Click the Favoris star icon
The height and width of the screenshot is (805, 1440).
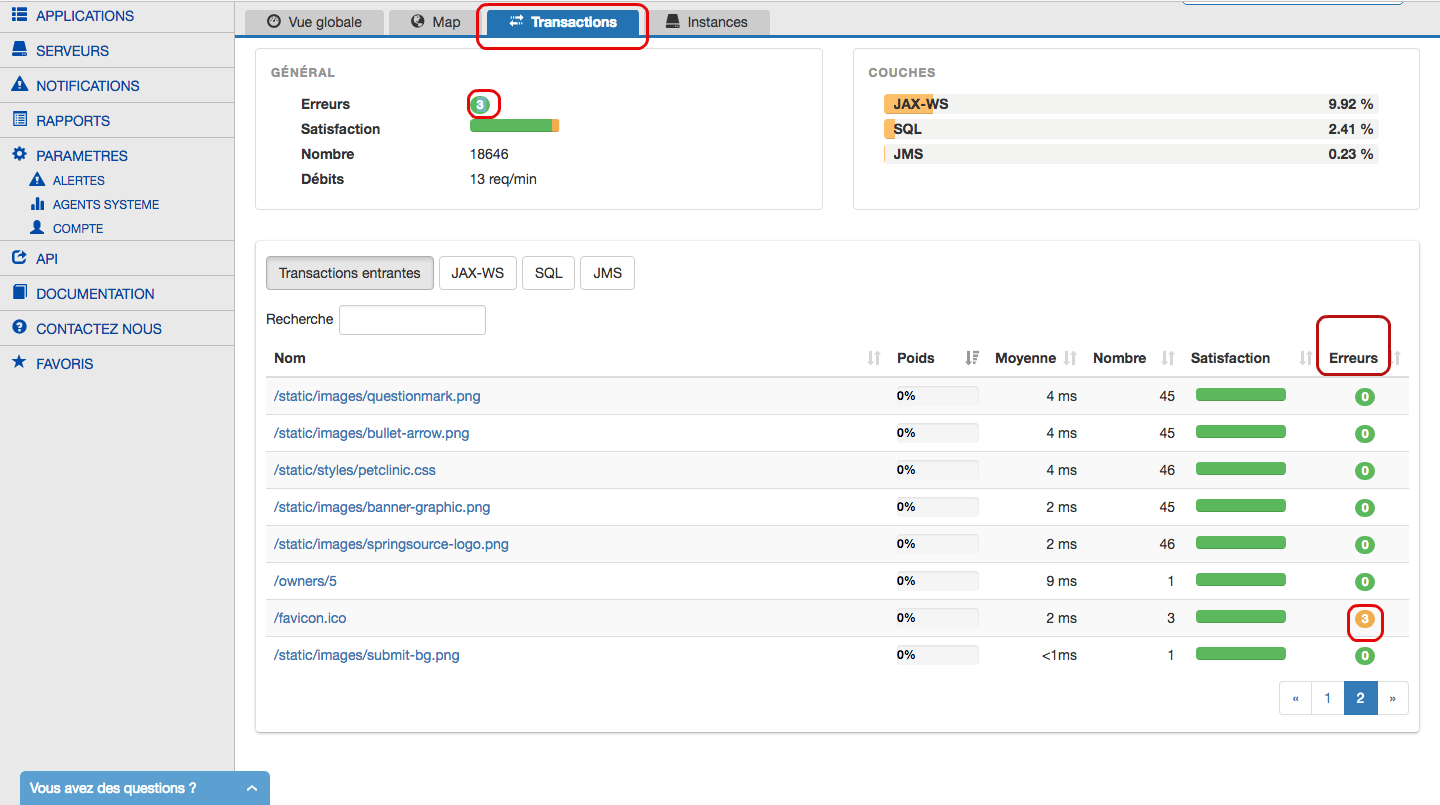tap(19, 363)
